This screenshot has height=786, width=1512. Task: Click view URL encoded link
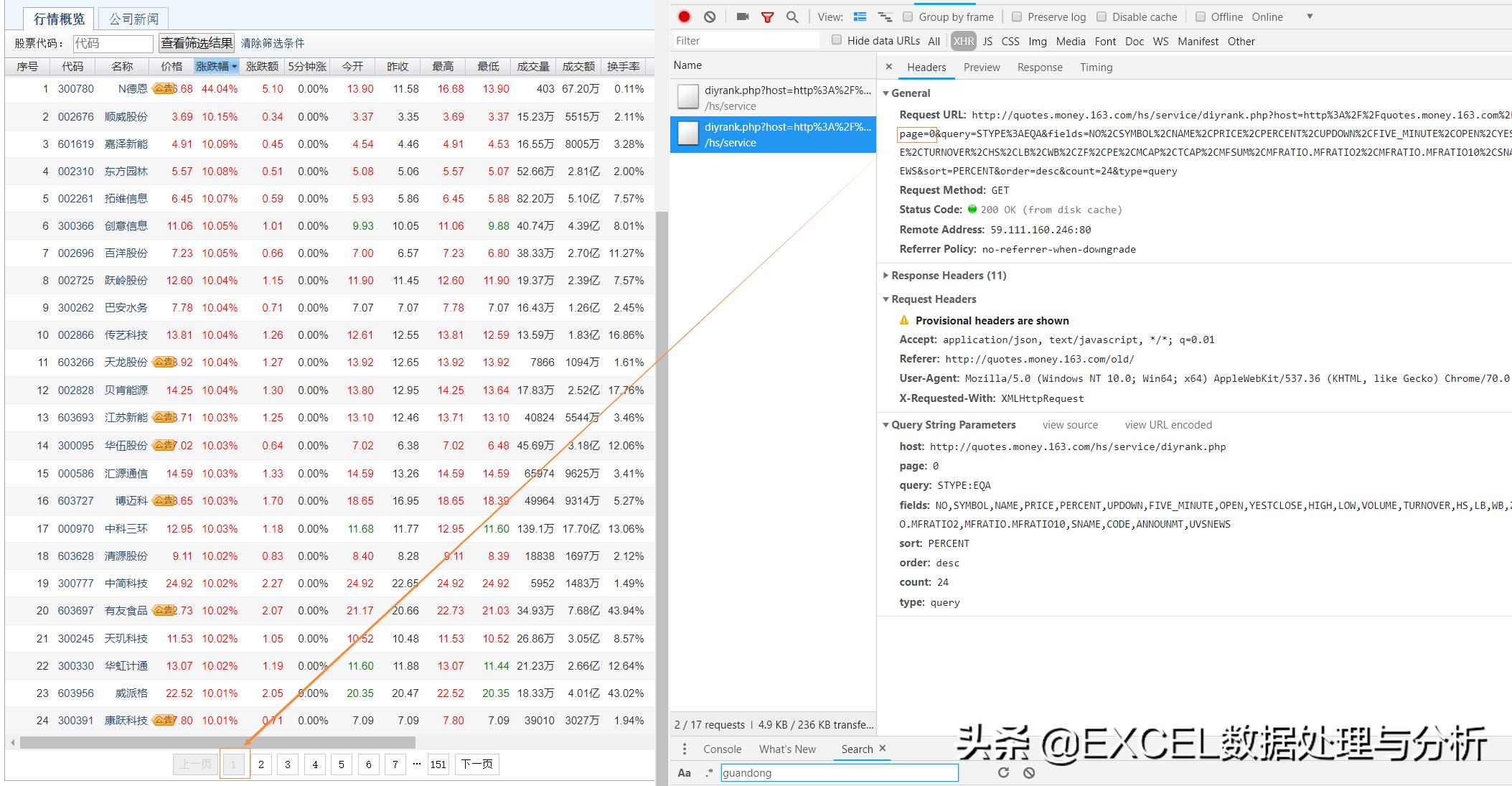click(1168, 425)
